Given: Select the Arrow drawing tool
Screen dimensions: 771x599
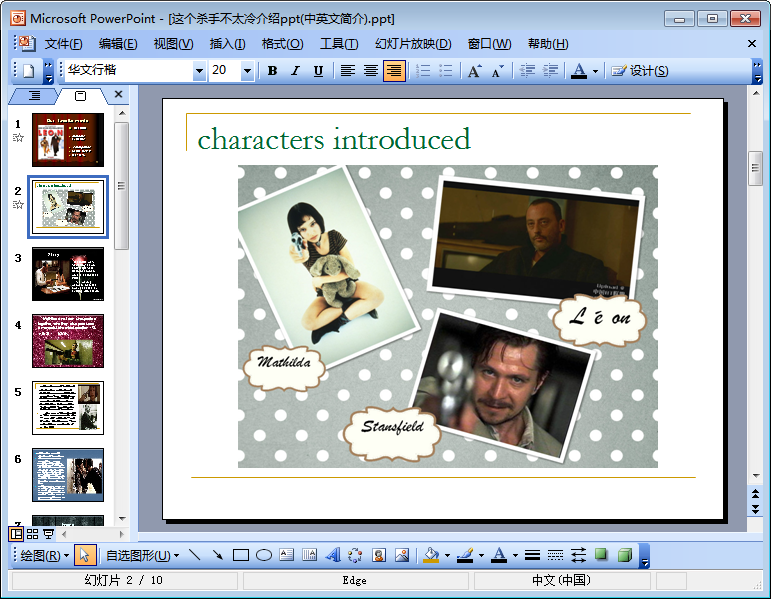Looking at the screenshot, I should [217, 556].
